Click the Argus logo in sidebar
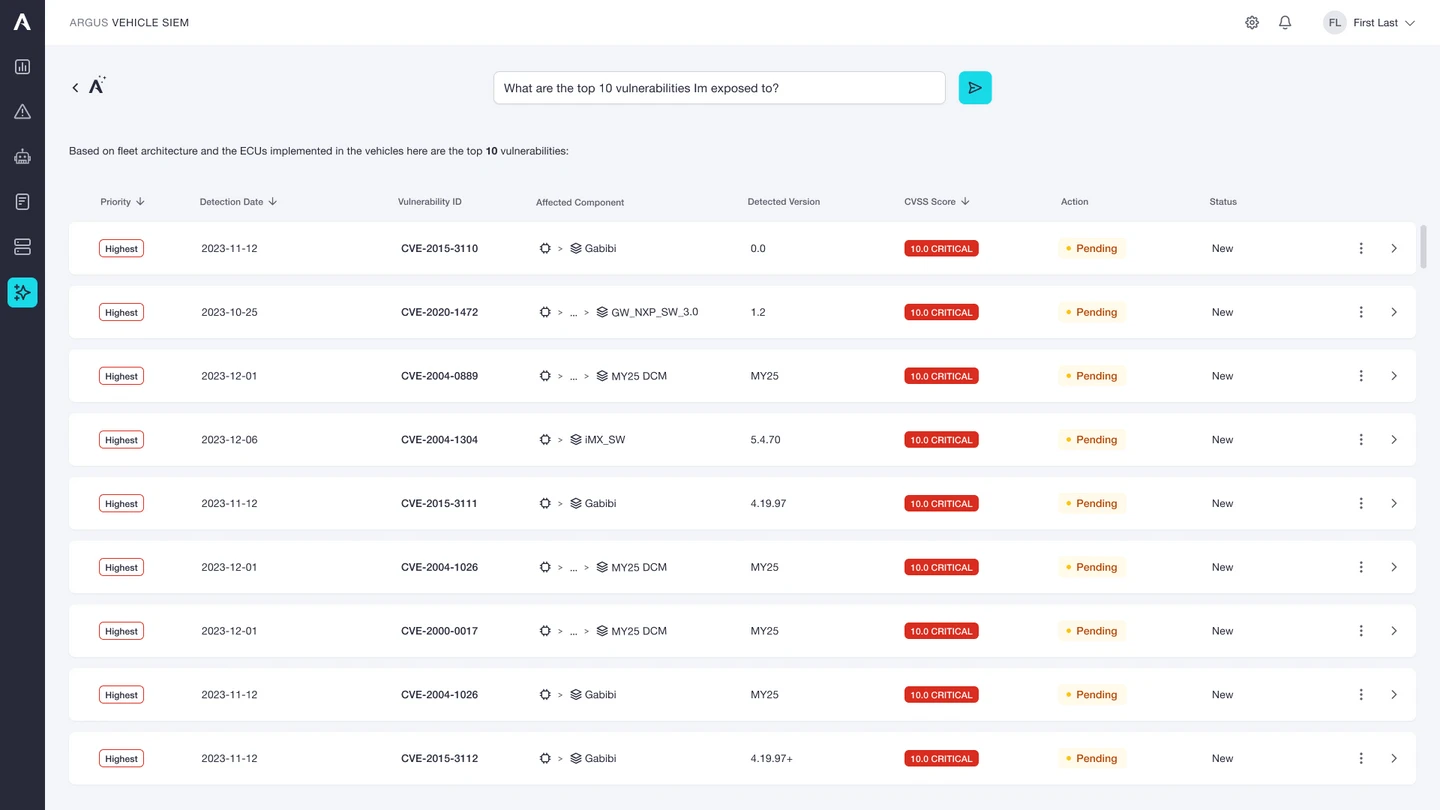The image size is (1440, 810). click(22, 22)
